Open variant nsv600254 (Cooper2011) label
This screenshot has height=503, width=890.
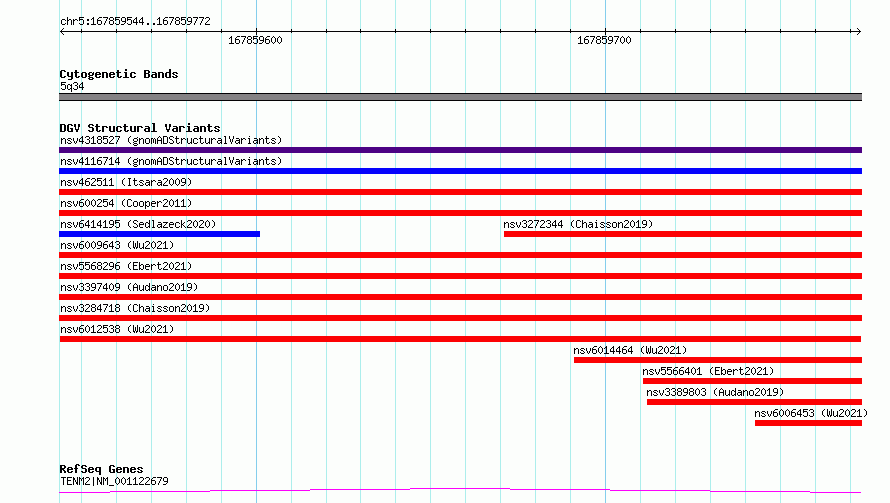pos(126,203)
